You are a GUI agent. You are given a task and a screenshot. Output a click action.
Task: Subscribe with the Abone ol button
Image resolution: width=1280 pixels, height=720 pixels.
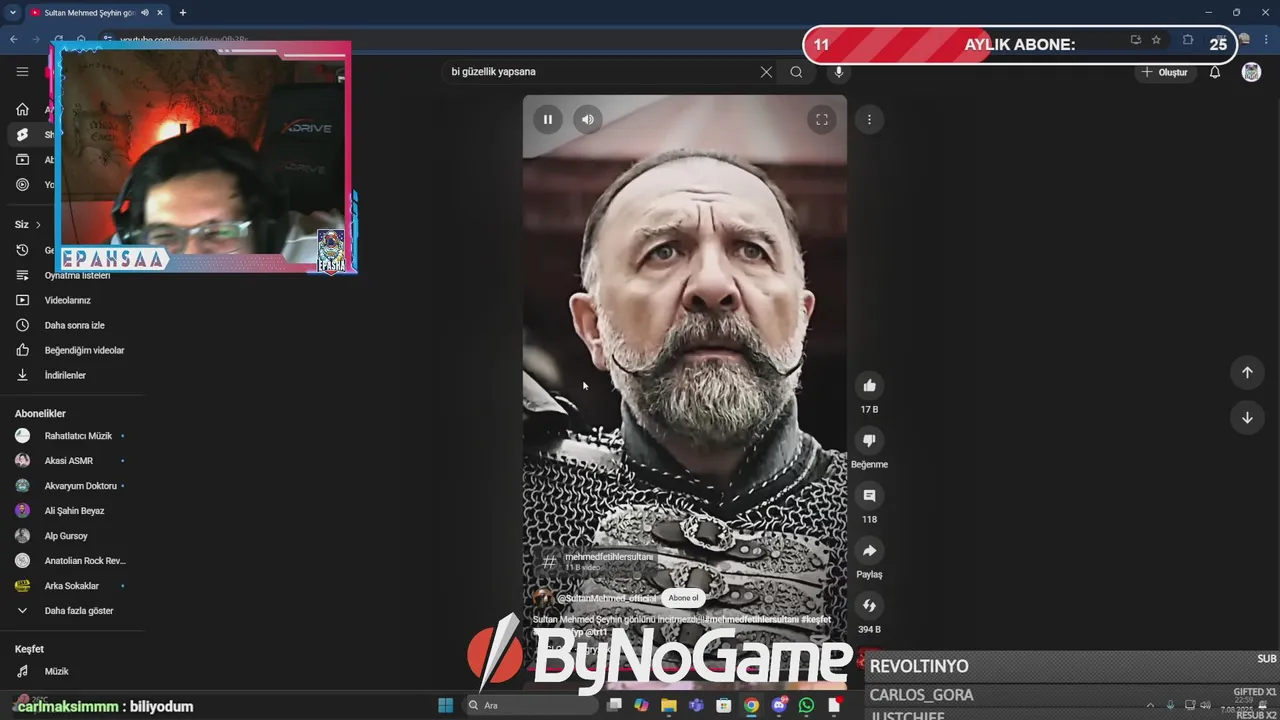click(x=683, y=598)
